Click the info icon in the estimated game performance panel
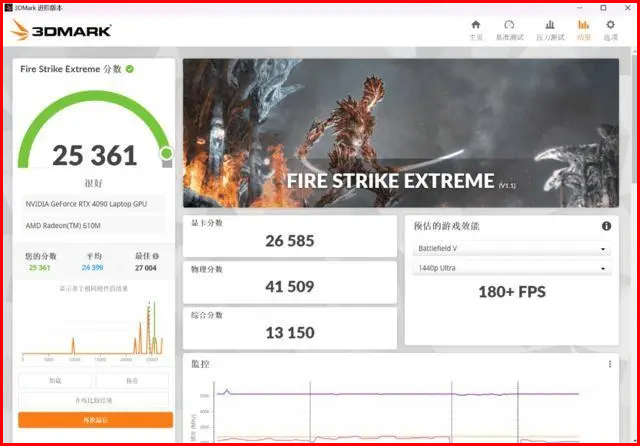 [x=607, y=226]
